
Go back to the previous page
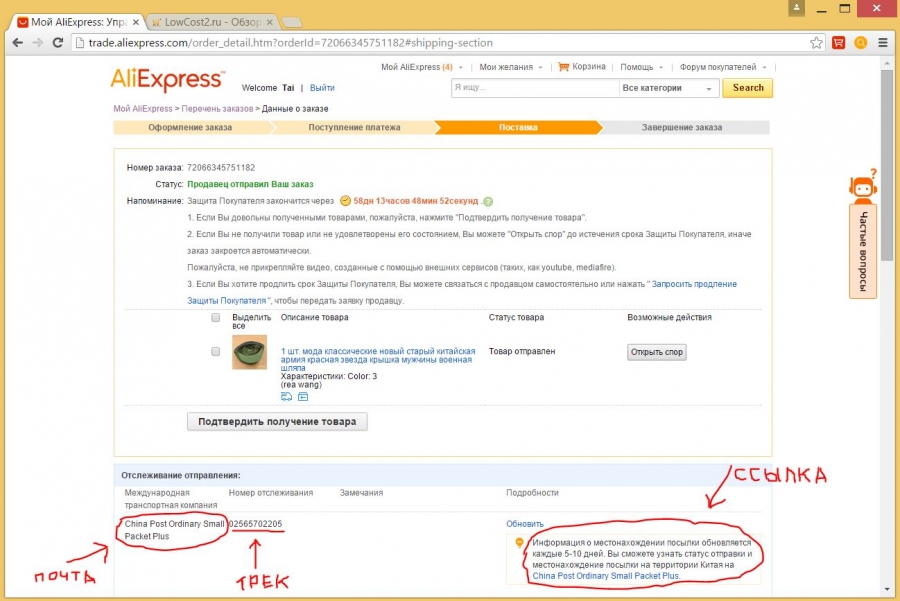pyautogui.click(x=17, y=42)
